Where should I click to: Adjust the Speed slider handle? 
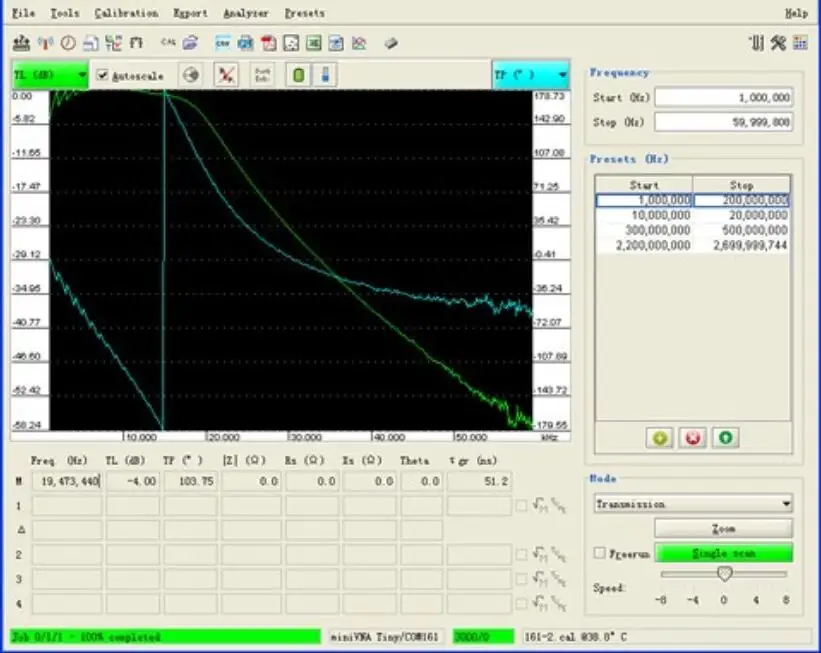click(725, 574)
